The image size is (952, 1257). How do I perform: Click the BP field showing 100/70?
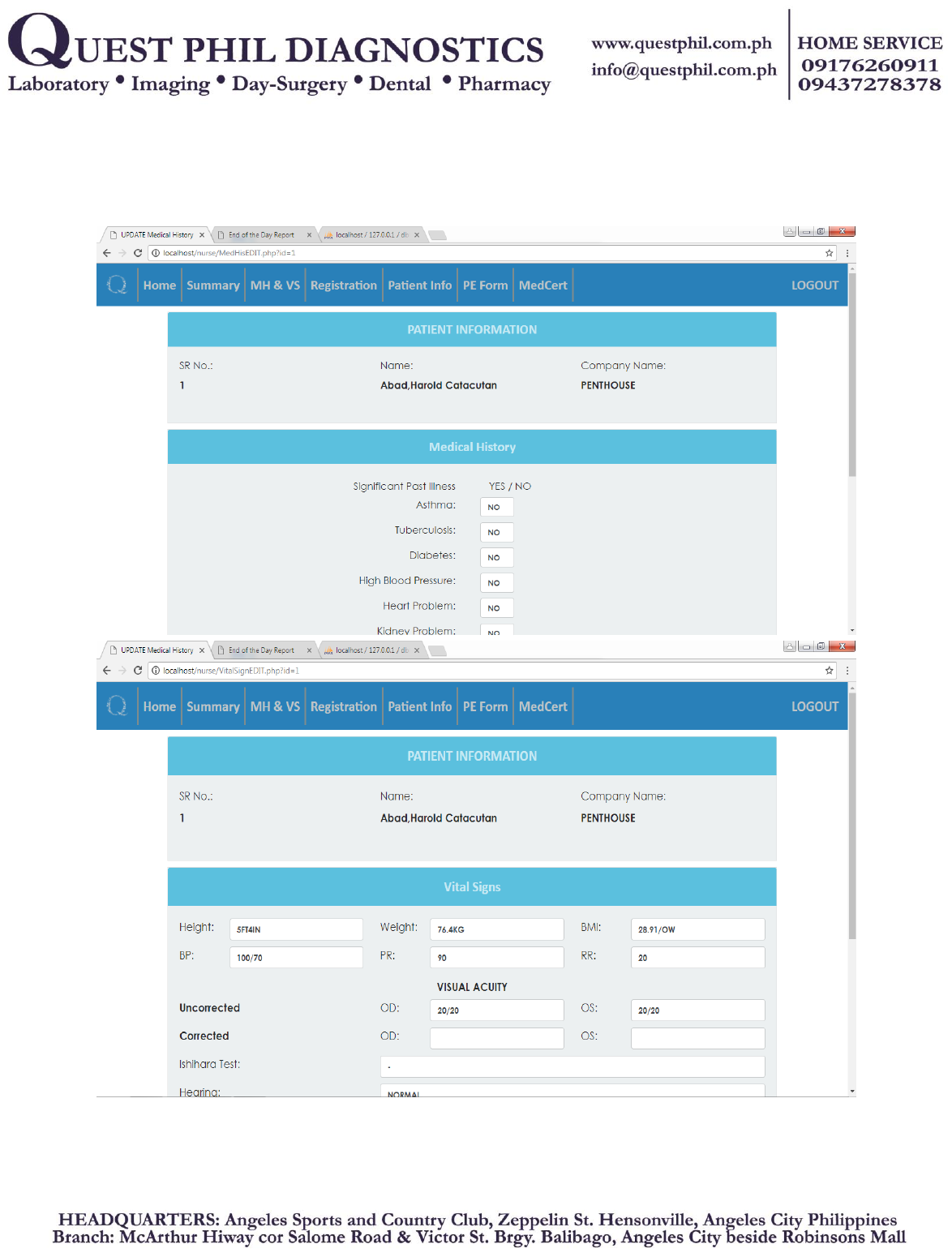coord(296,957)
